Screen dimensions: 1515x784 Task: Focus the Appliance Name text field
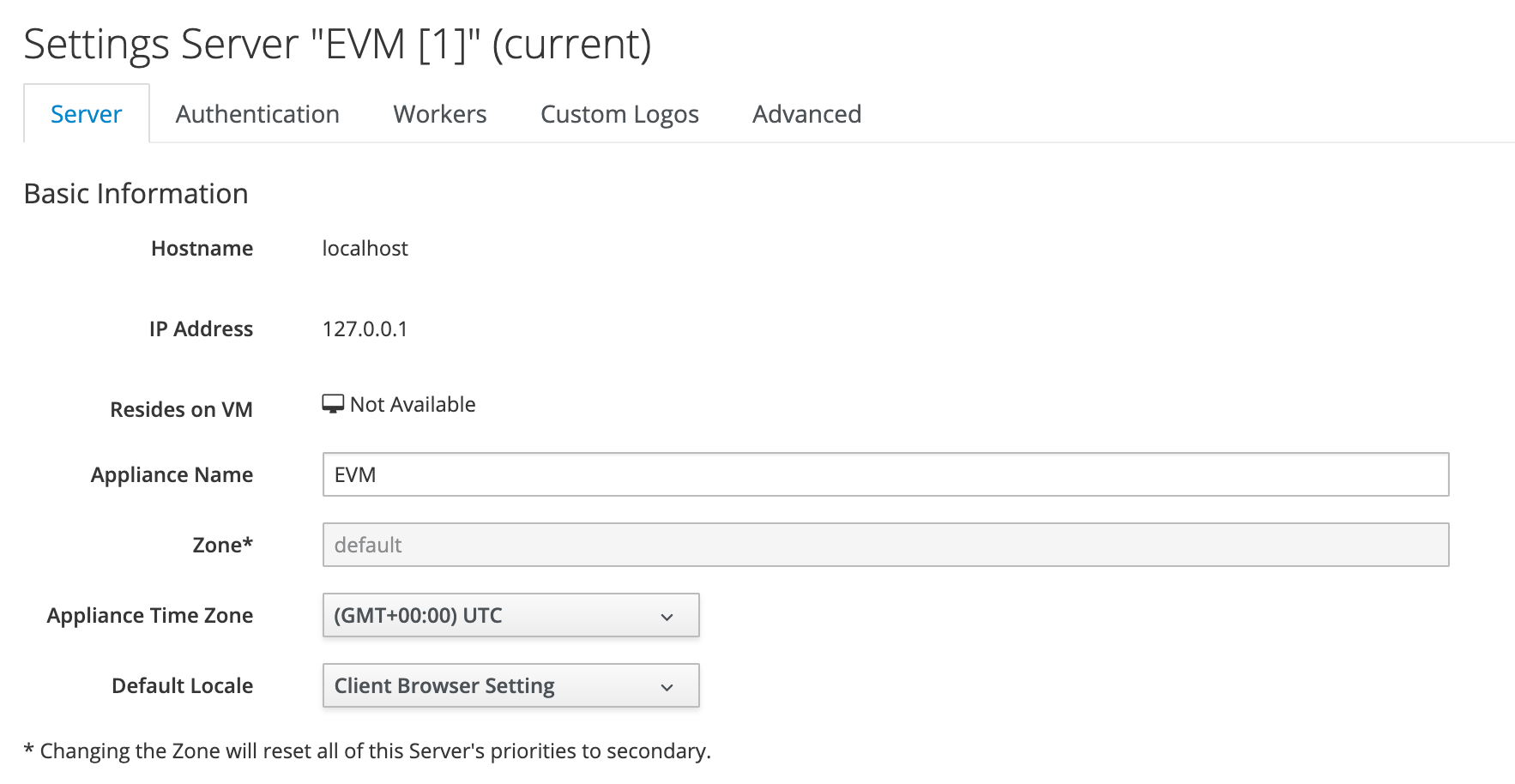[885, 475]
